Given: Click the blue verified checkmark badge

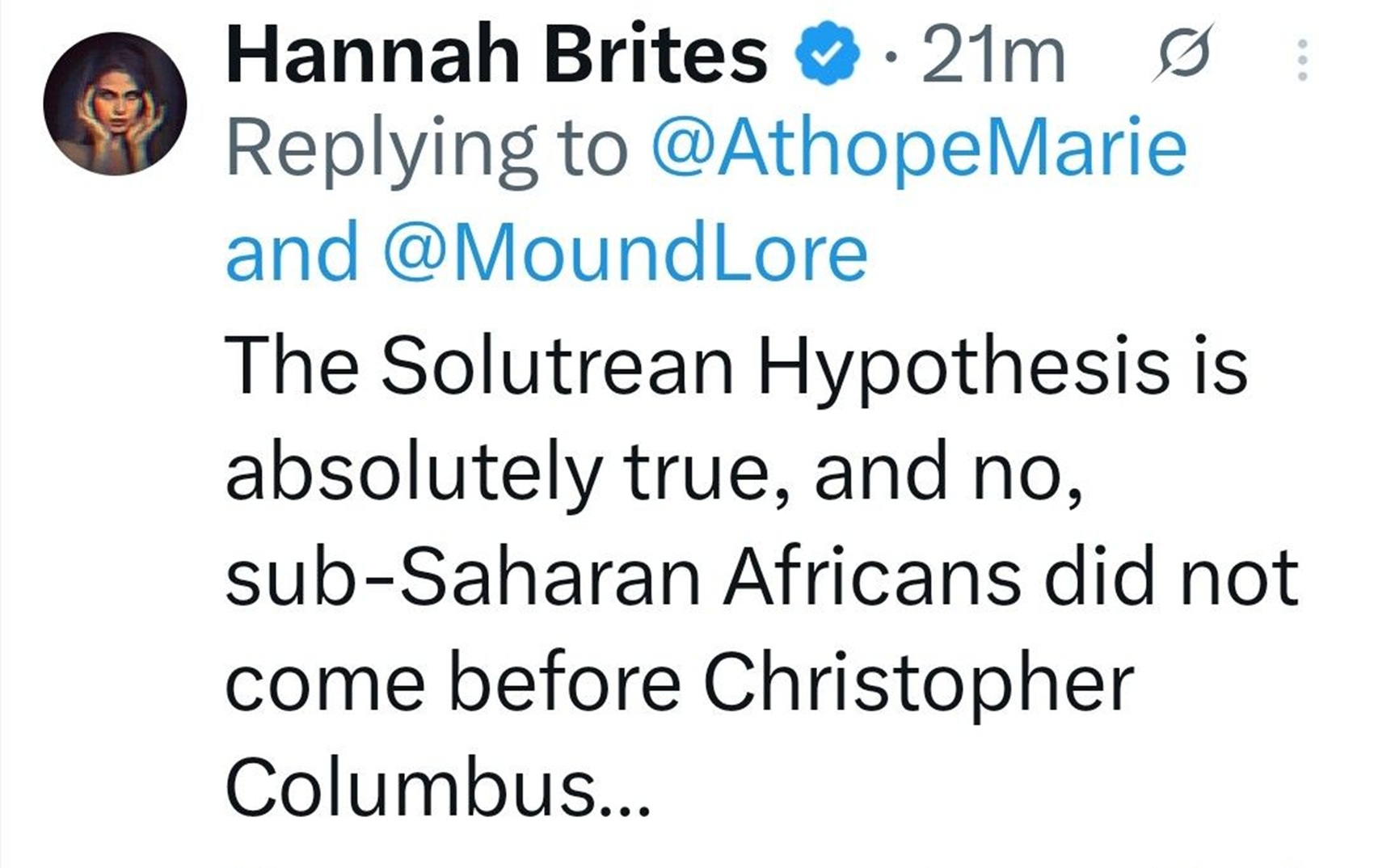Looking at the screenshot, I should pos(825,54).
